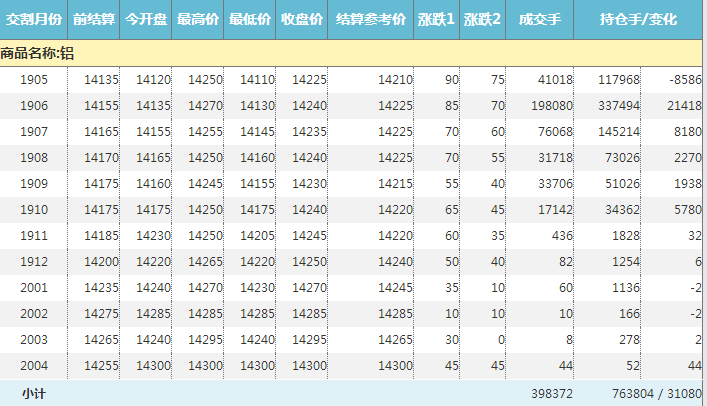Screen dimensions: 707x406
Task: Select the 涨跌1 column header
Action: tap(436, 19)
